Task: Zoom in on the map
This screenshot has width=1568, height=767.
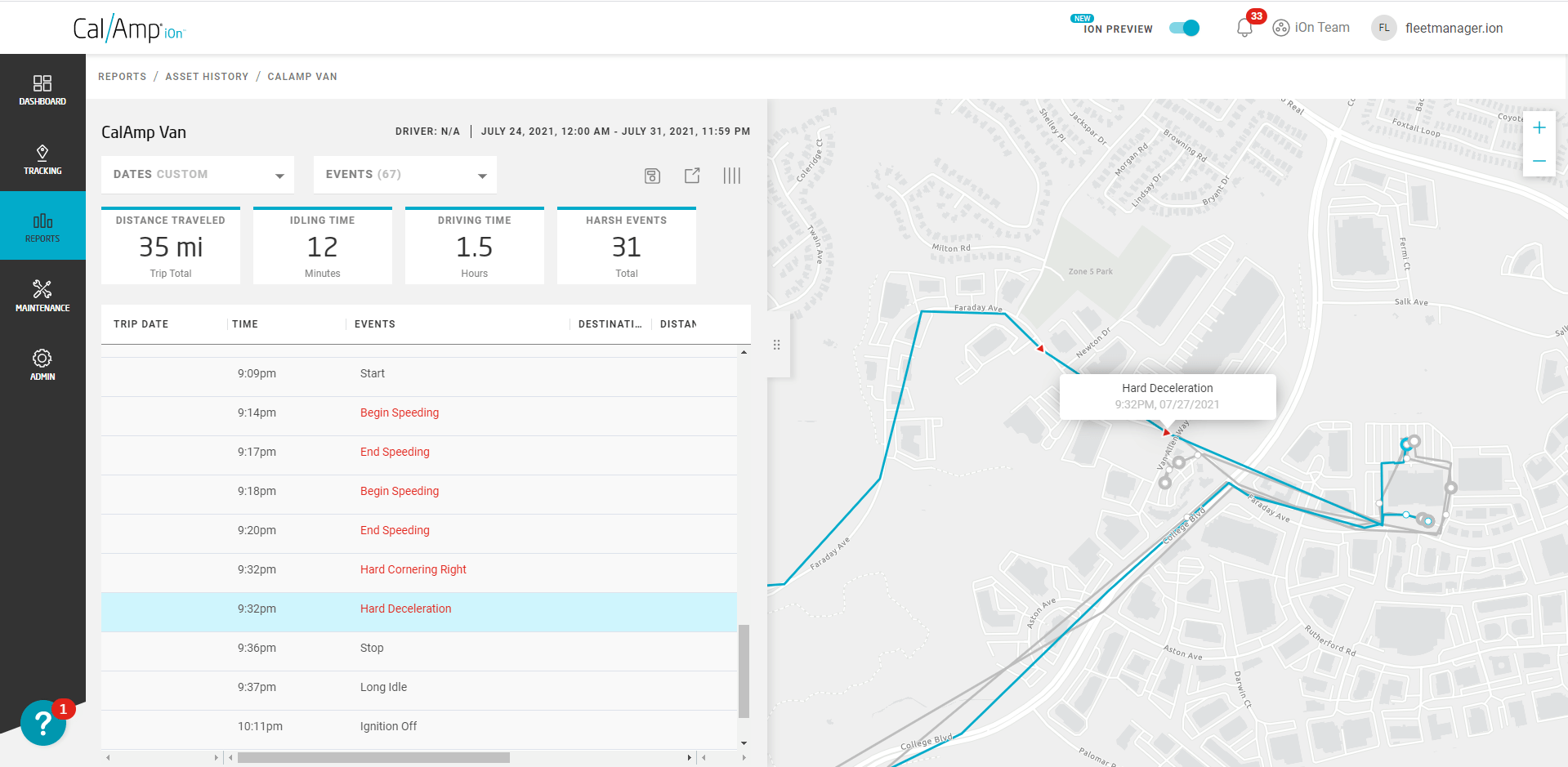Action: [x=1539, y=127]
